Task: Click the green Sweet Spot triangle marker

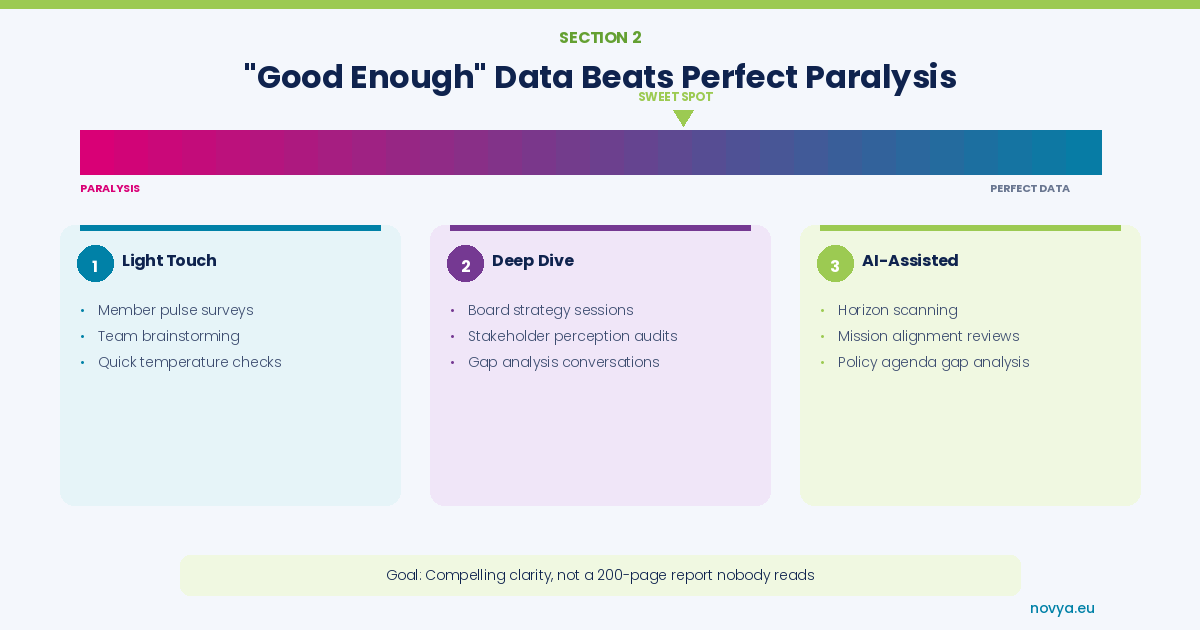Action: [x=683, y=117]
